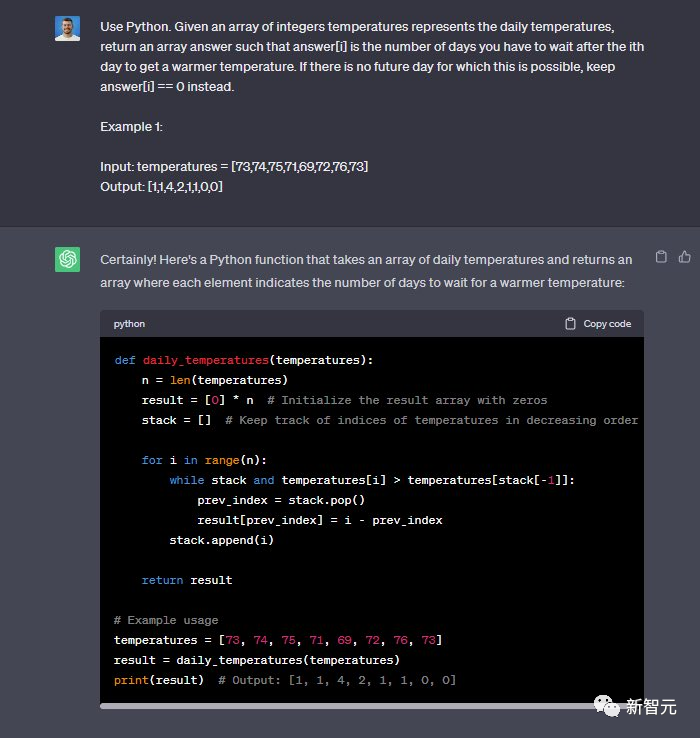Click the 'Output: [1,1,4,2,1,1,0,0]' prompt line
The image size is (700, 738).
point(161,187)
